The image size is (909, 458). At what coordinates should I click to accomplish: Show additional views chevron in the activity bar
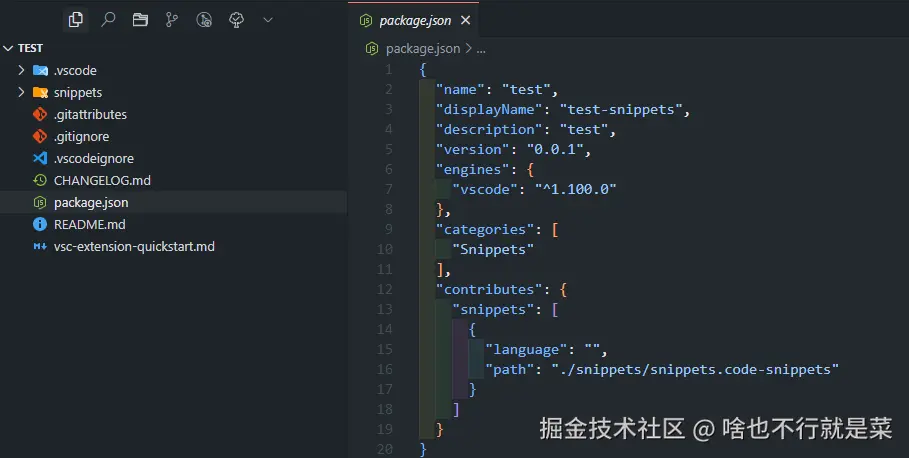pyautogui.click(x=268, y=20)
